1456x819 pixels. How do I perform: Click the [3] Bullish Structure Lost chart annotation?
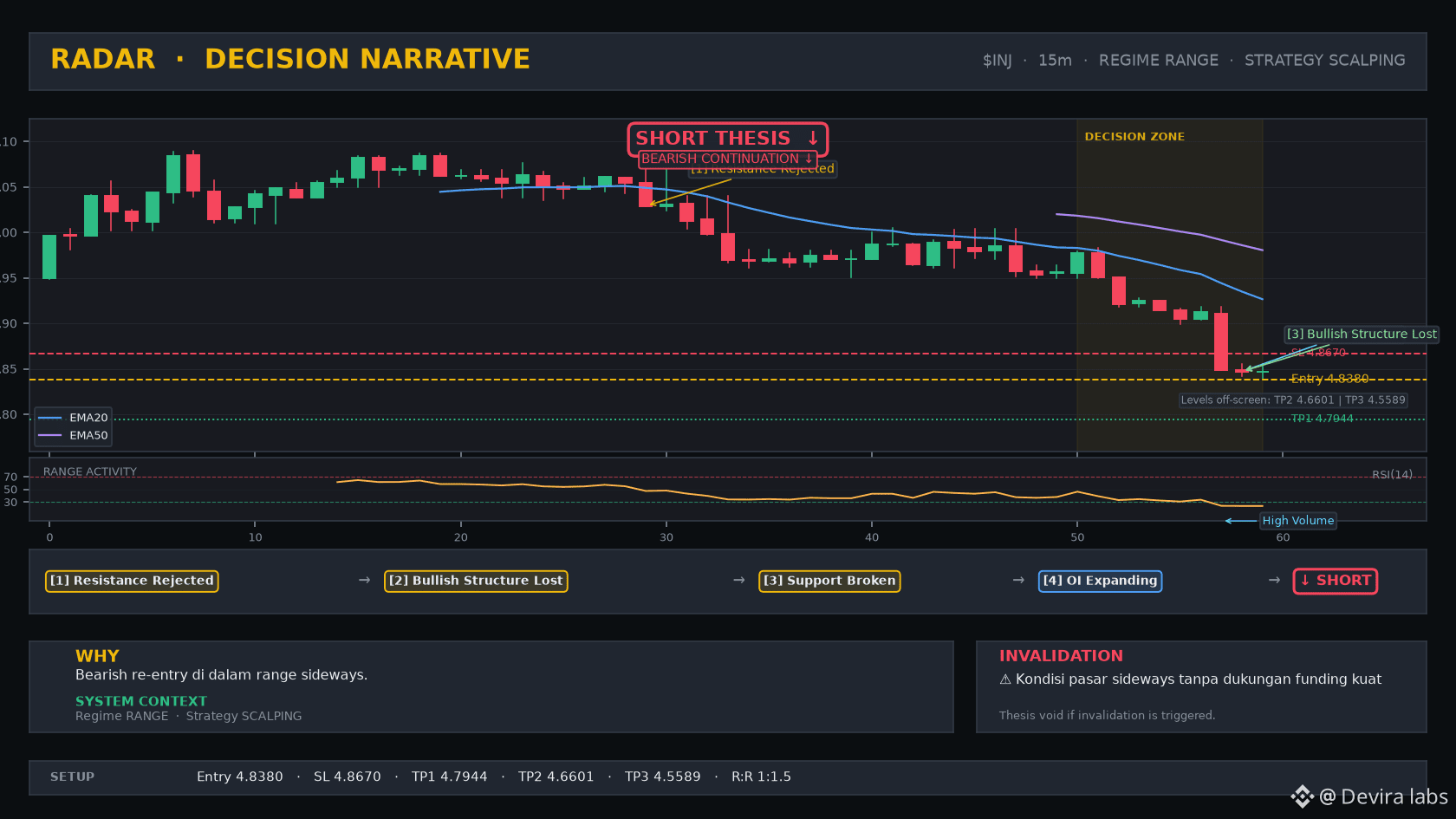1361,334
